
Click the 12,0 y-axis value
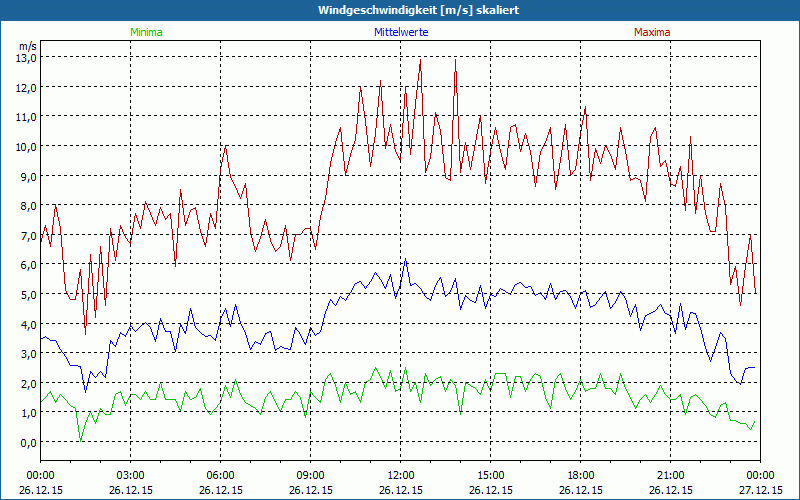pos(26,87)
